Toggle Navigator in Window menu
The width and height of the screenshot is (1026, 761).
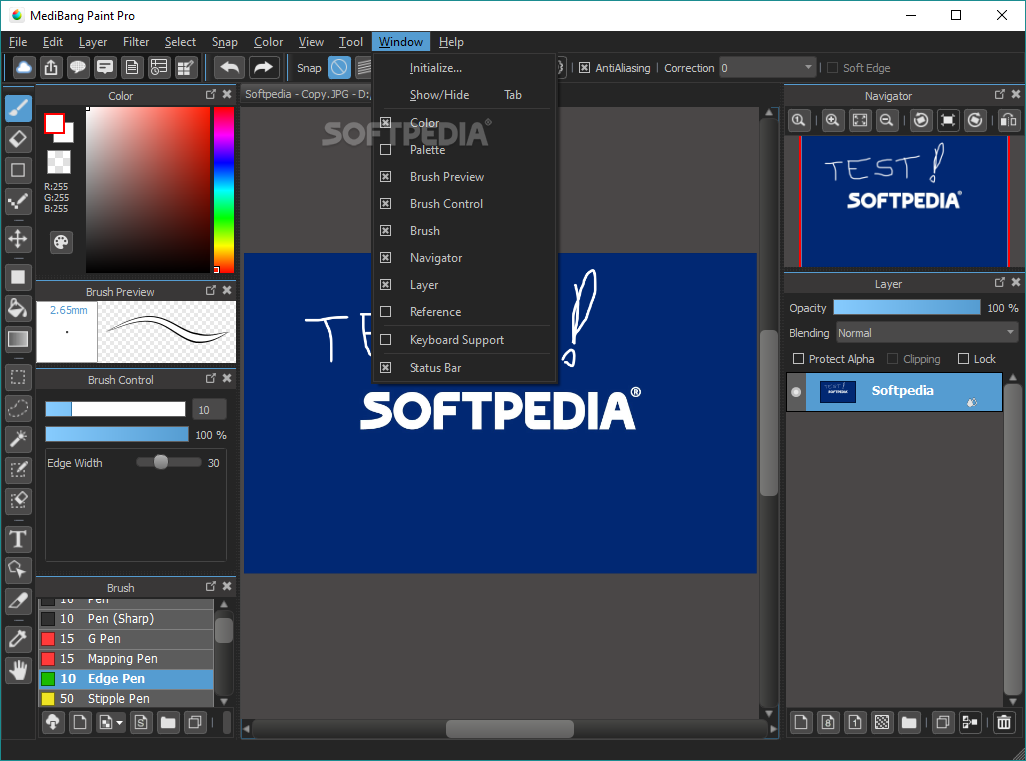coord(385,258)
